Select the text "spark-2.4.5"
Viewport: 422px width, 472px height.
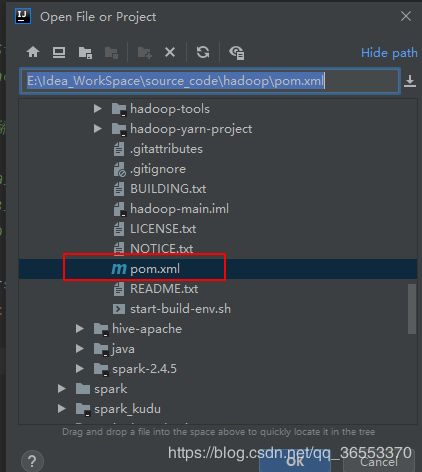click(x=144, y=369)
